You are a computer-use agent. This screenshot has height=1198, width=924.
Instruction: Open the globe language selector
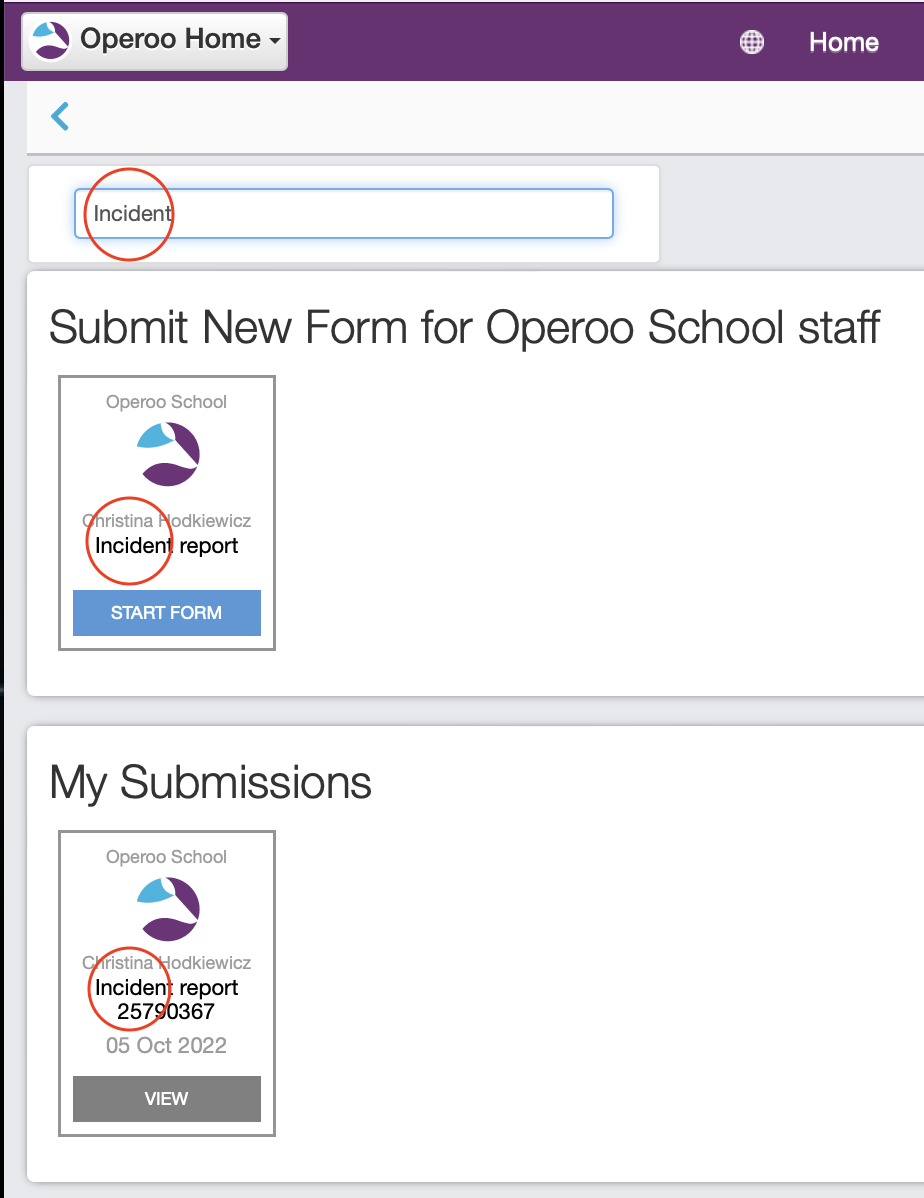pos(752,42)
